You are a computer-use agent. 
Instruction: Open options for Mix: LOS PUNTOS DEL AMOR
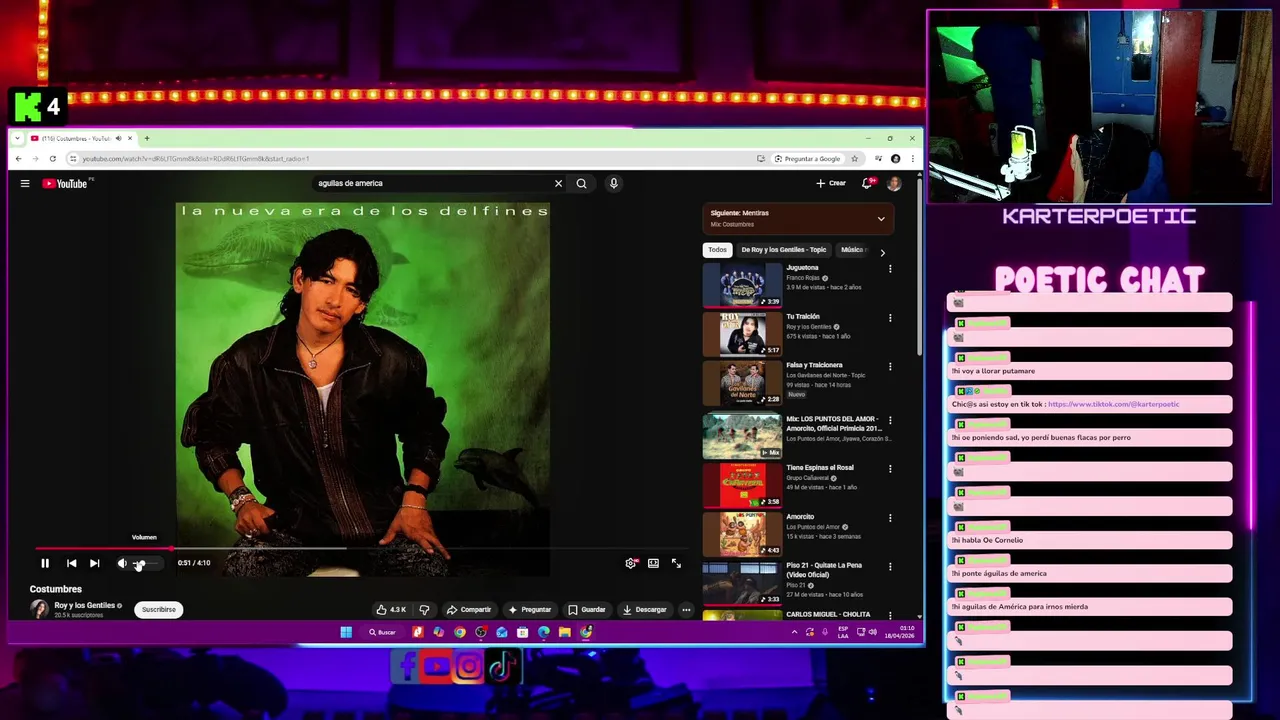coord(890,421)
